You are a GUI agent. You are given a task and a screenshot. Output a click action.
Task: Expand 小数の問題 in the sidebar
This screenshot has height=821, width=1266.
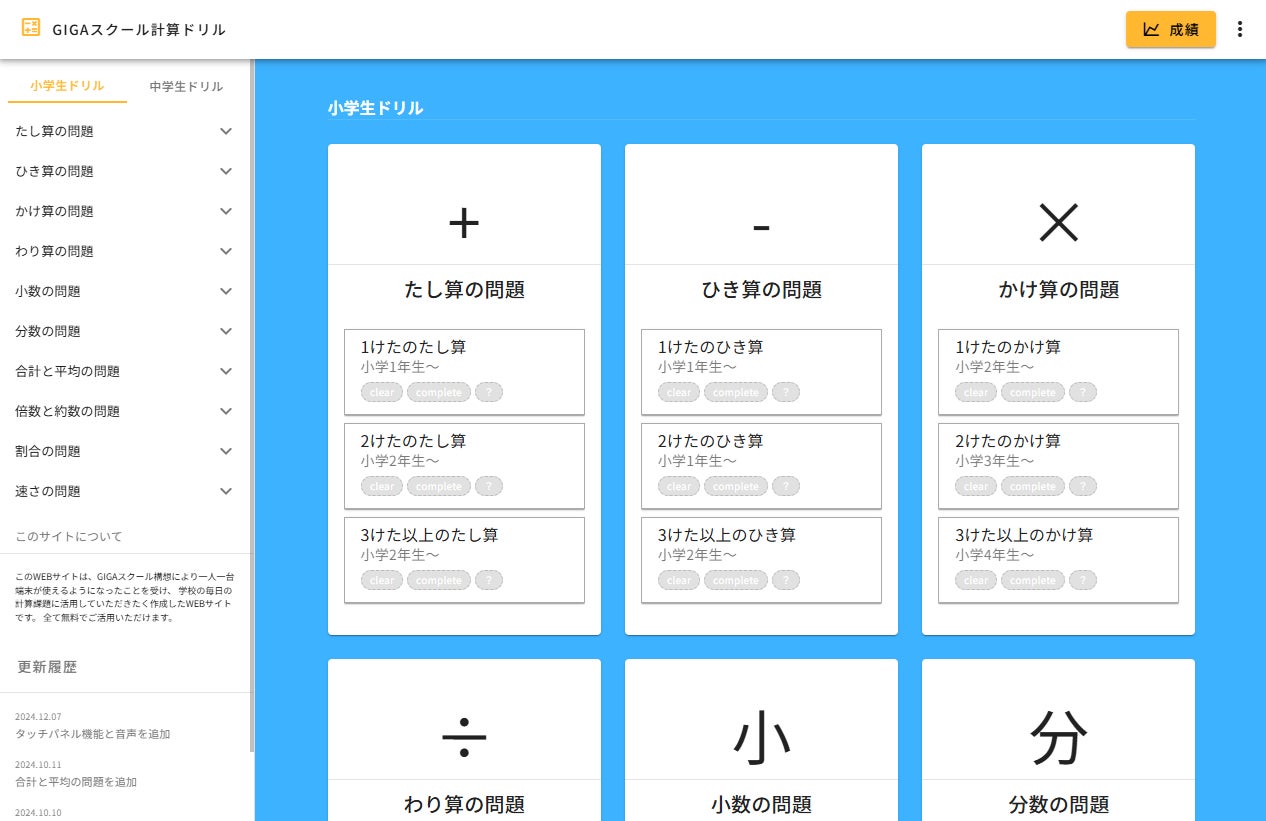[125, 291]
